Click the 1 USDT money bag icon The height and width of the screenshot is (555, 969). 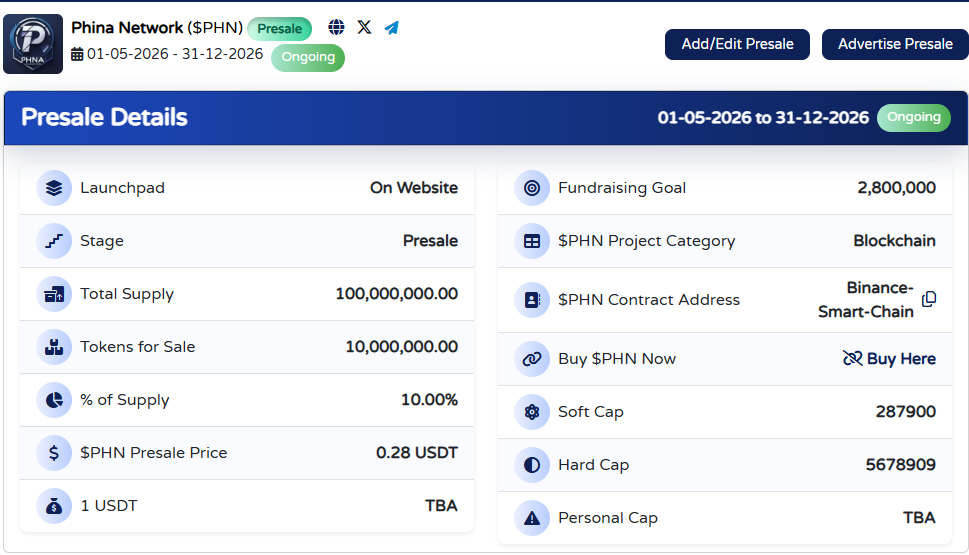(x=54, y=506)
